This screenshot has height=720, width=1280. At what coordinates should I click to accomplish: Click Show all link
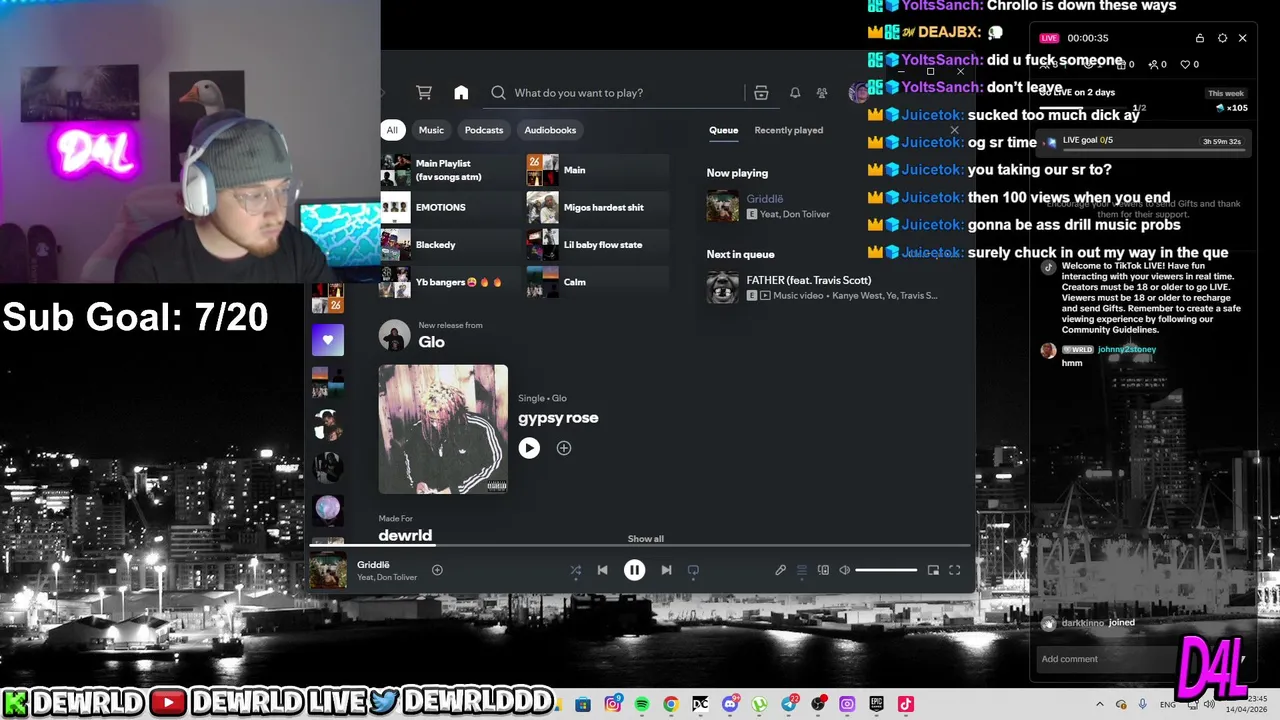point(645,539)
